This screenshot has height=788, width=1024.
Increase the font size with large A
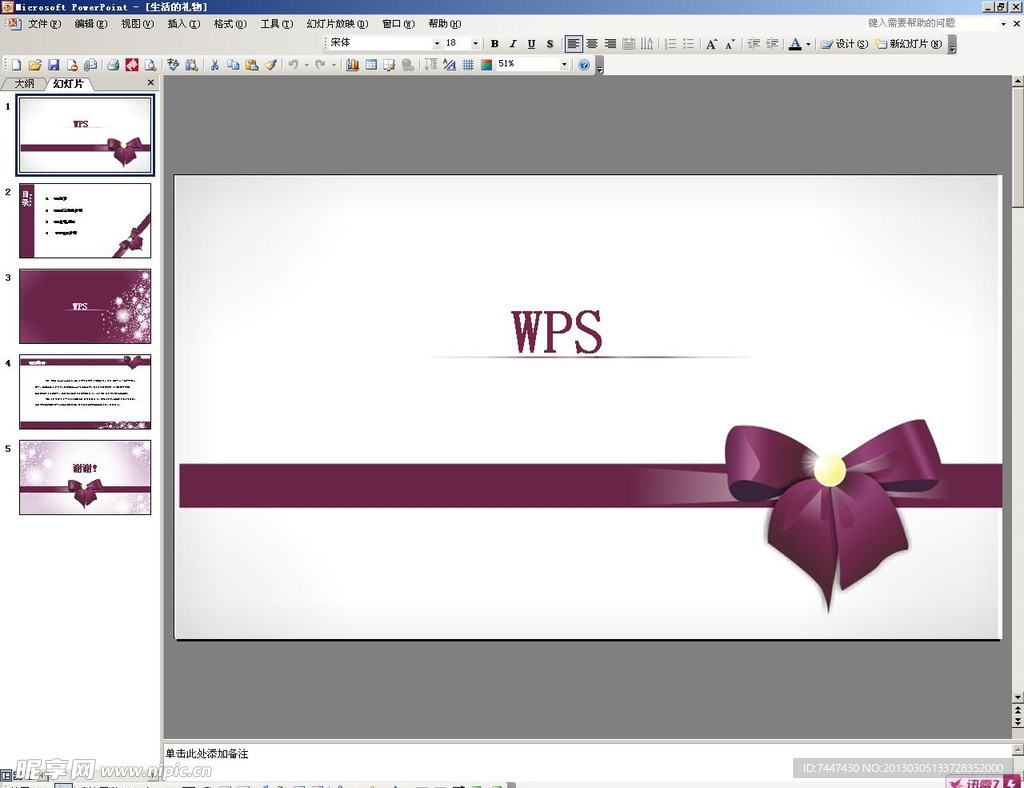712,44
